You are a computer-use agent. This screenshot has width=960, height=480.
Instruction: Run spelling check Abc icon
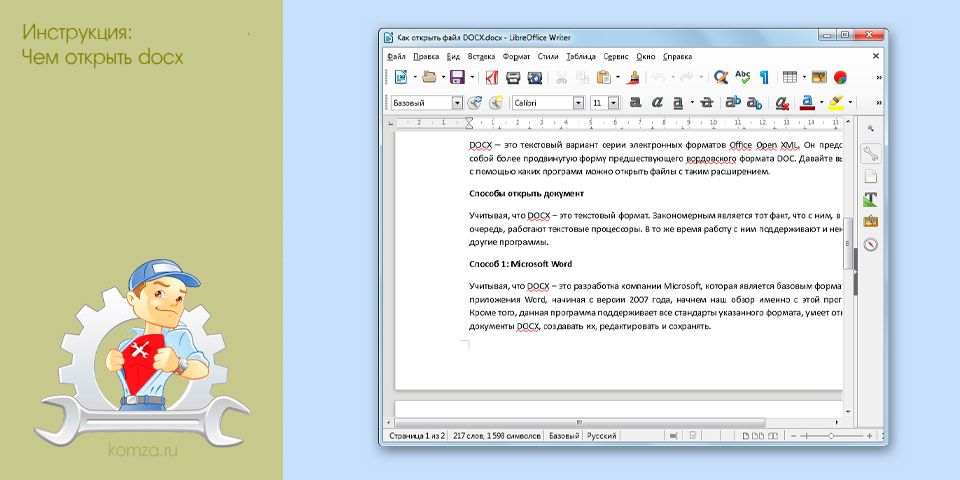(743, 77)
